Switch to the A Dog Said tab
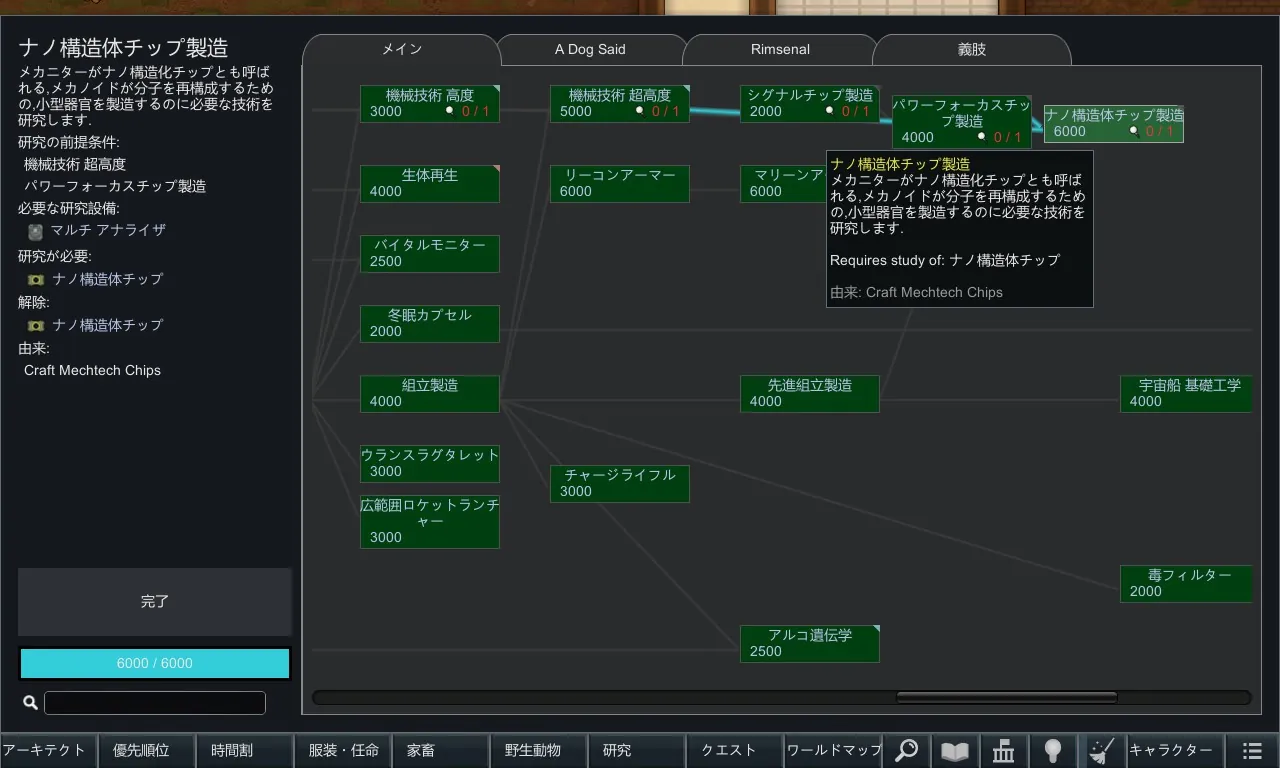The image size is (1280, 768). pyautogui.click(x=590, y=49)
